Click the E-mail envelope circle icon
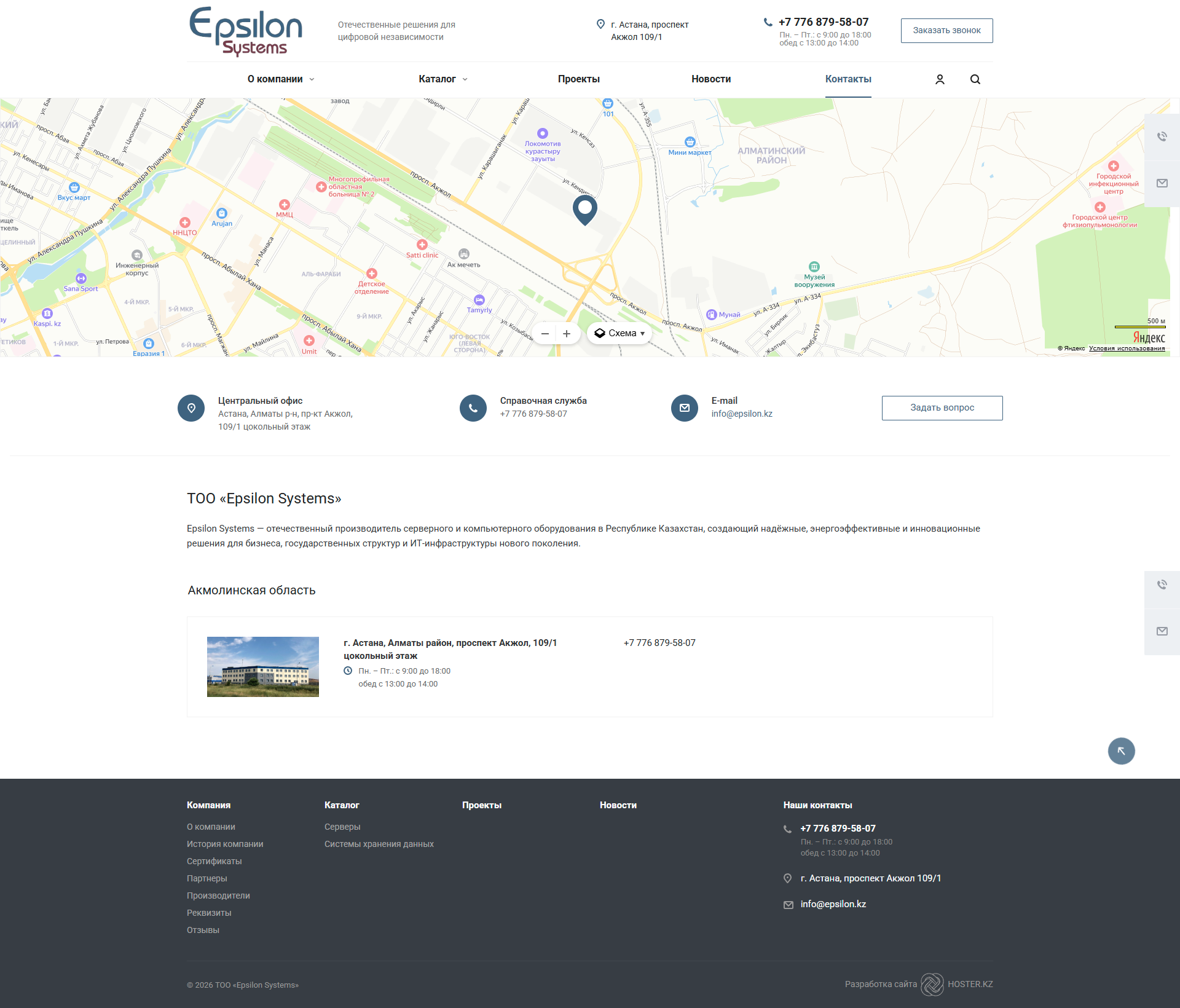Screen dimensions: 1180x1008 click(x=684, y=408)
